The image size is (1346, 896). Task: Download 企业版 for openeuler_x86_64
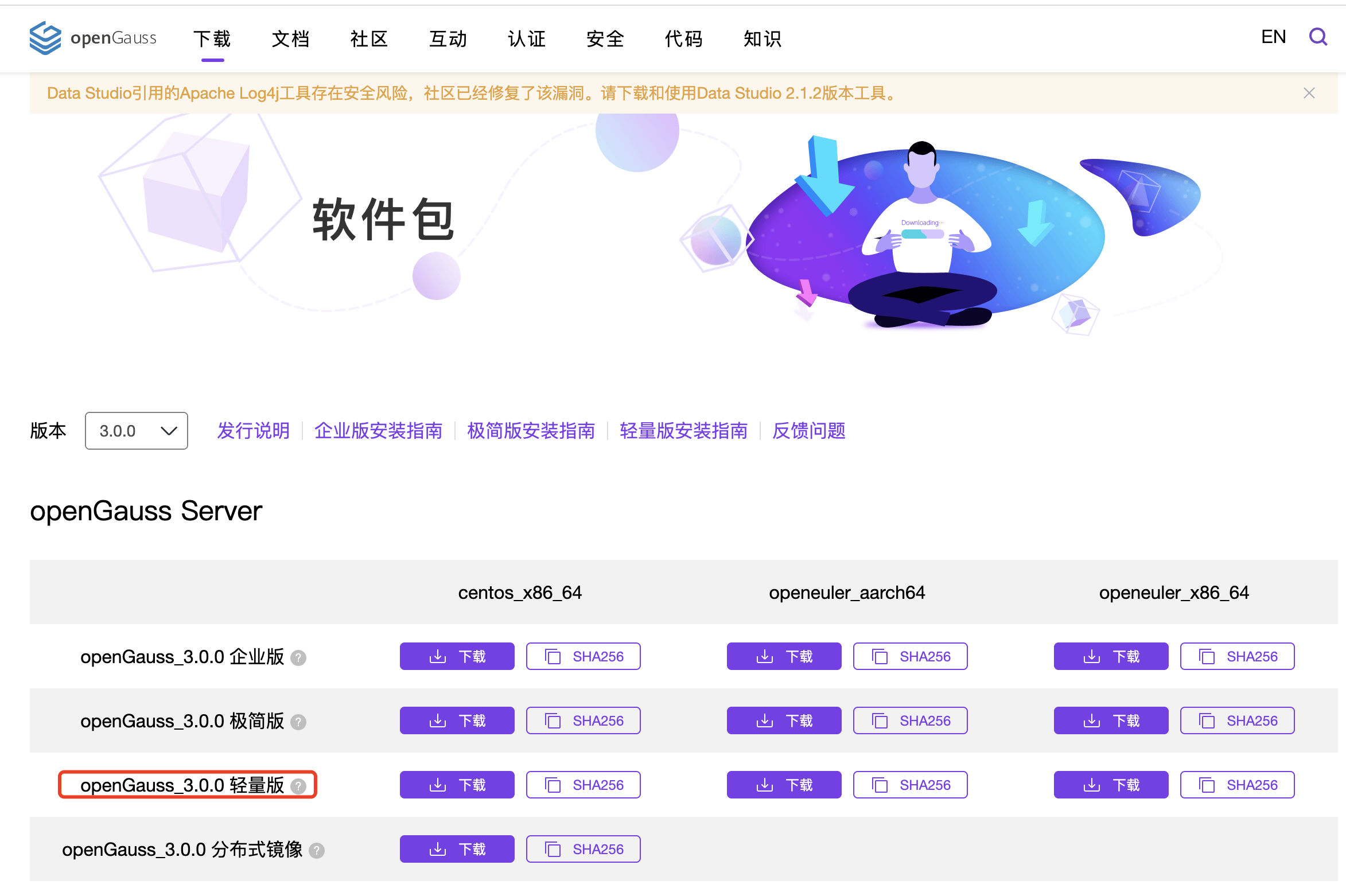click(x=1111, y=656)
